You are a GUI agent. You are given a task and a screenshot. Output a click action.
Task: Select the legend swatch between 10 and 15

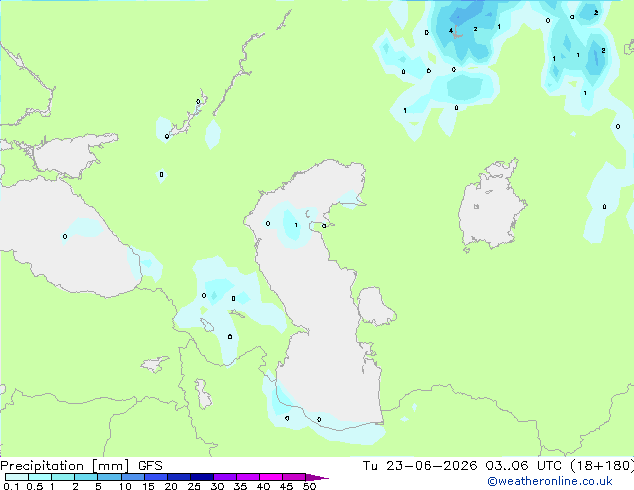click(132, 477)
